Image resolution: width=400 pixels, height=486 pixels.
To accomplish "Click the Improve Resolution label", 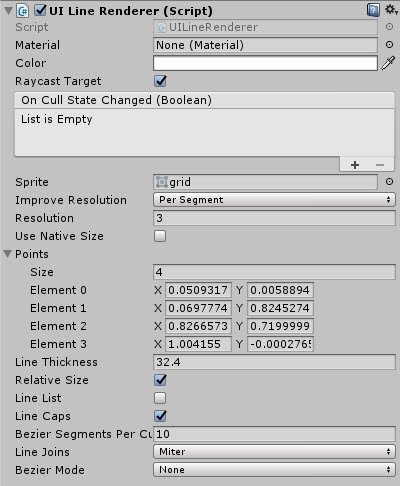I will [x=71, y=200].
